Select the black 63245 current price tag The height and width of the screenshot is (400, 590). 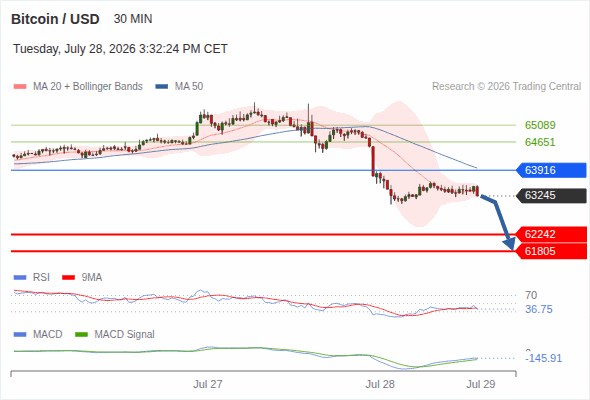point(551,195)
